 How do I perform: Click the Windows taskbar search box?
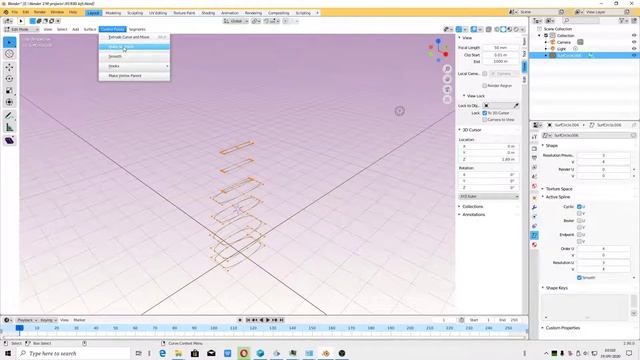coord(73,353)
